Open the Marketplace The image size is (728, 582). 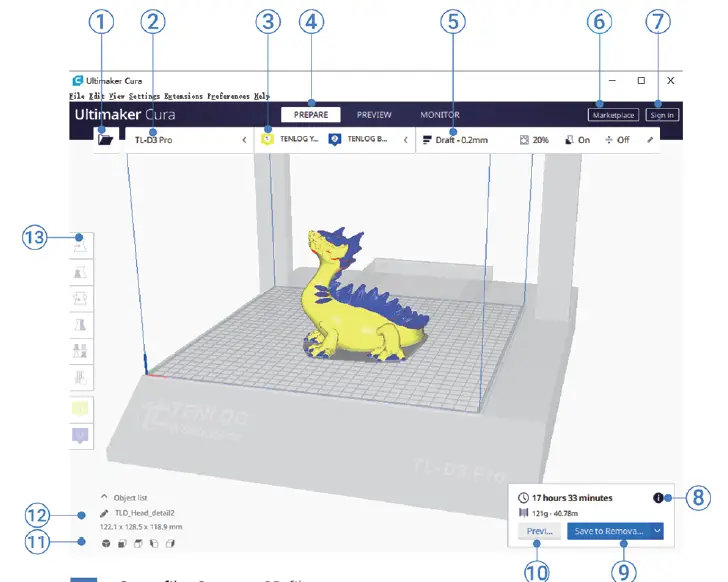click(613, 115)
